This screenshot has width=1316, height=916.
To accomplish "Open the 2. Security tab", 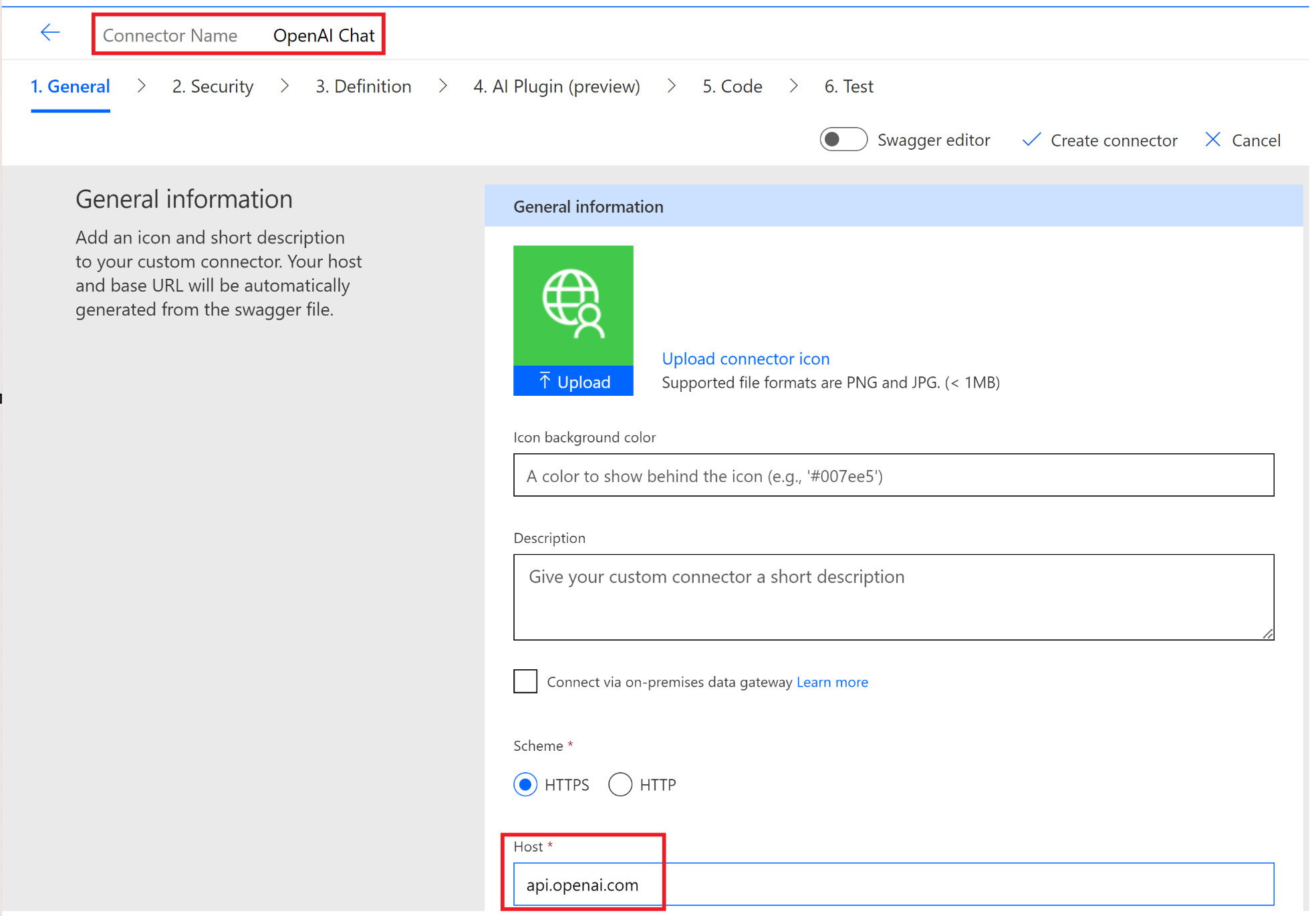I will [213, 86].
